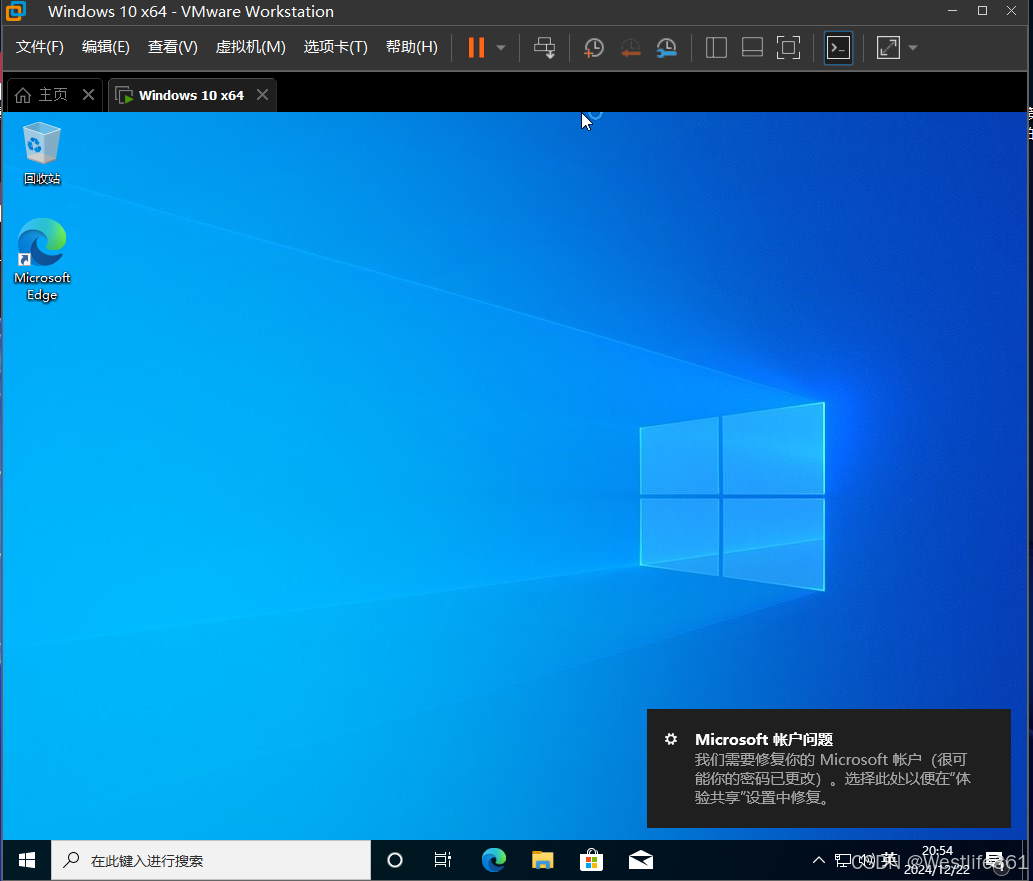1033x881 pixels.
Task: Suspend the virtual machine with pause icon
Action: [475, 47]
